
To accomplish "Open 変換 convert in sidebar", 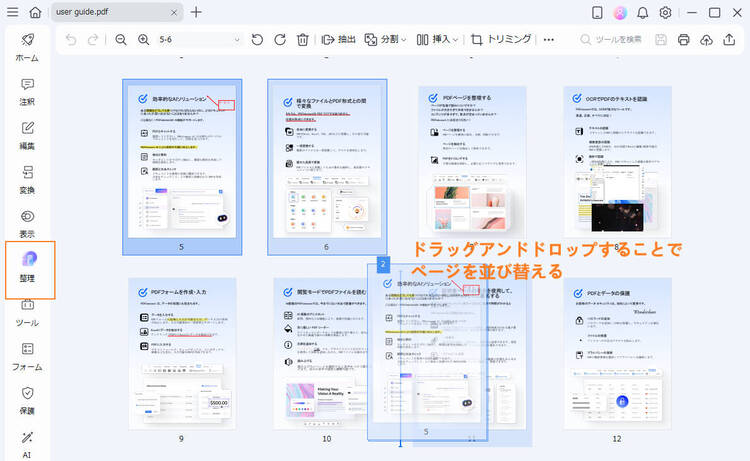I will coord(27,180).
